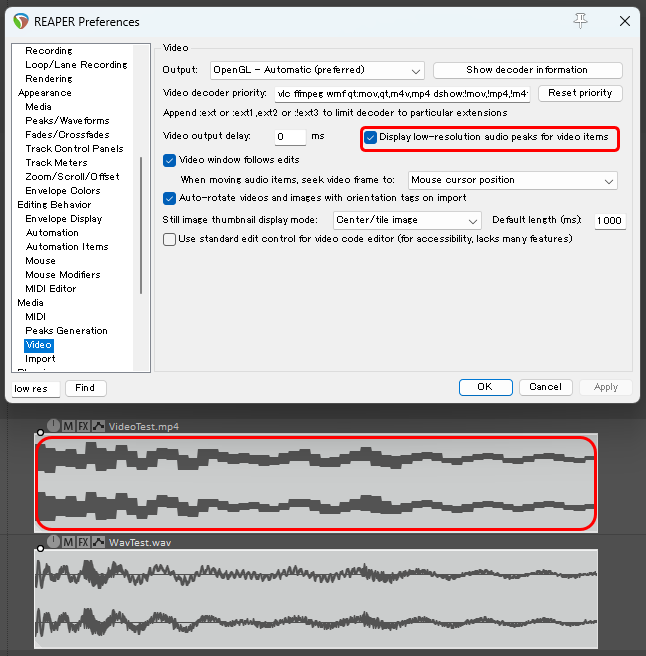646x656 pixels.
Task: Open Still image thumbnail display mode dropdown
Action: (407, 220)
